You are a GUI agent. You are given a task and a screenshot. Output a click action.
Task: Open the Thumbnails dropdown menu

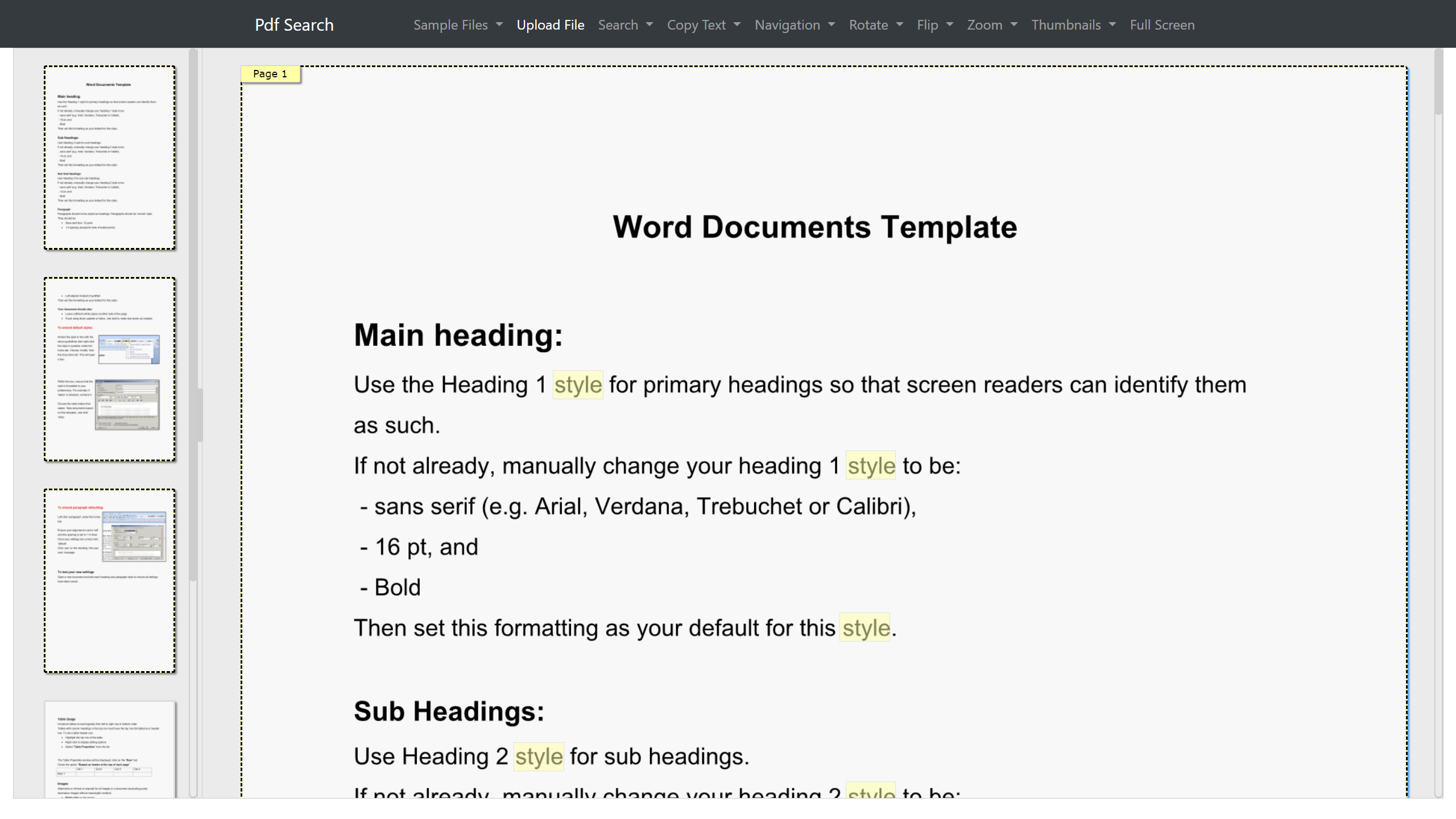click(x=1073, y=25)
